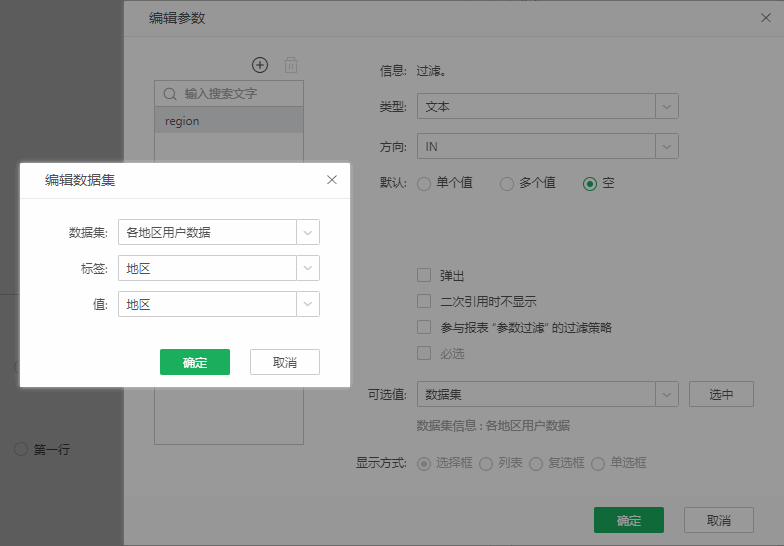This screenshot has height=546, width=784.
Task: Tick the 二次引用时不显示 checkbox
Action: click(x=424, y=301)
